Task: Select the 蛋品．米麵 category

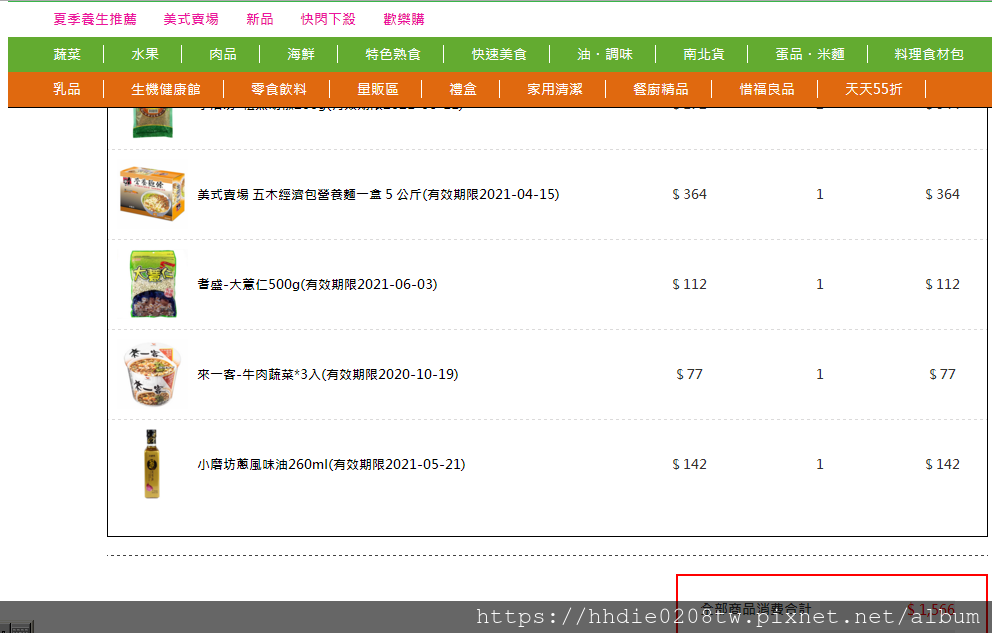Action: [810, 54]
